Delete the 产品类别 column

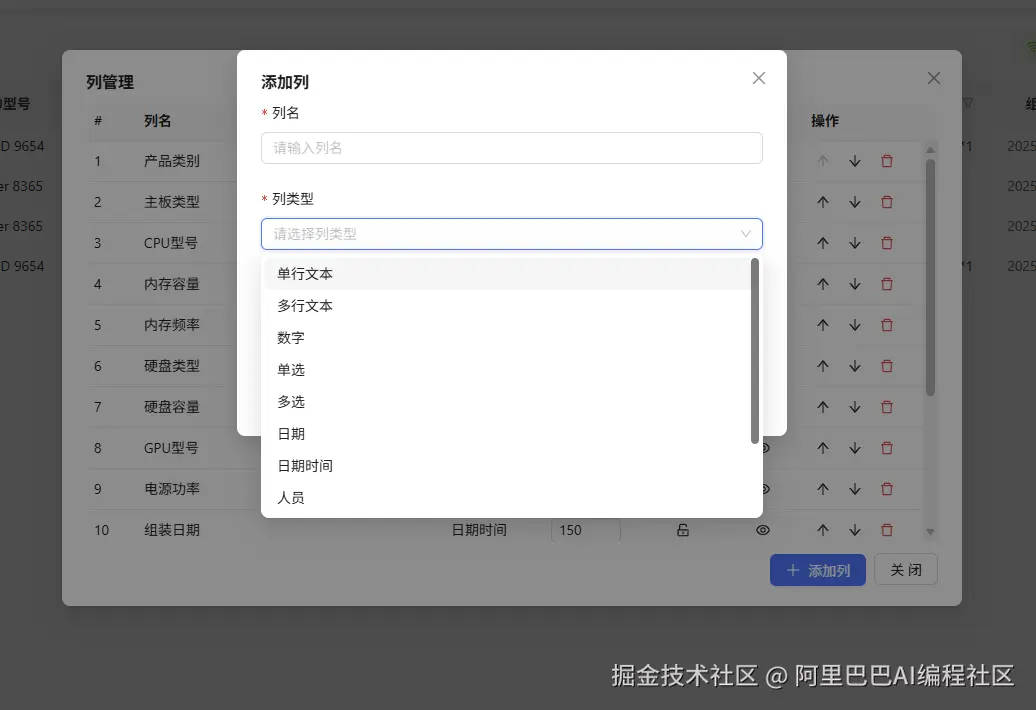(x=887, y=161)
